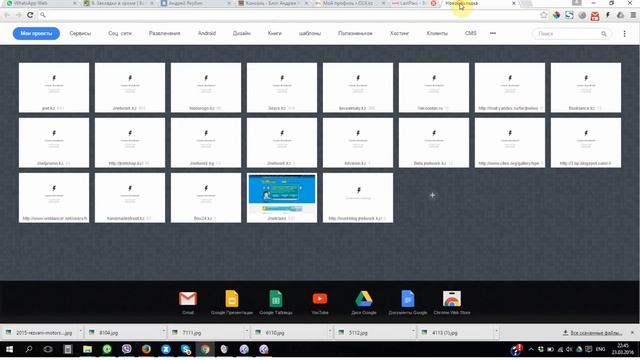Switch to the Сервисы group
The image size is (640, 360).
pyautogui.click(x=80, y=33)
